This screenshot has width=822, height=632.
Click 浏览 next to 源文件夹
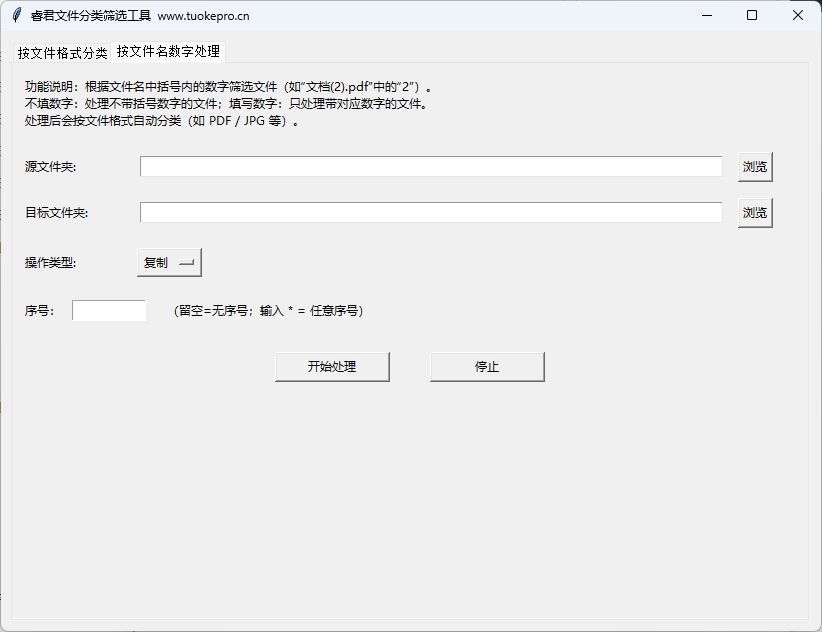[755, 166]
